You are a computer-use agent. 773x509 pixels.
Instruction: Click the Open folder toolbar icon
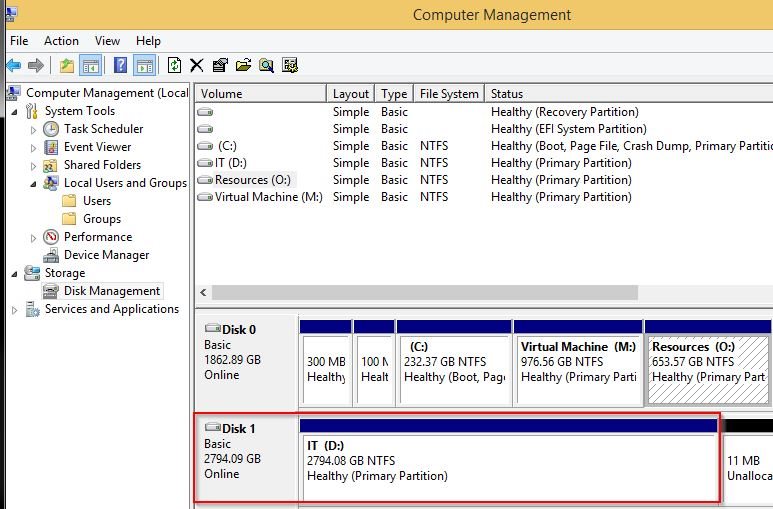[243, 65]
